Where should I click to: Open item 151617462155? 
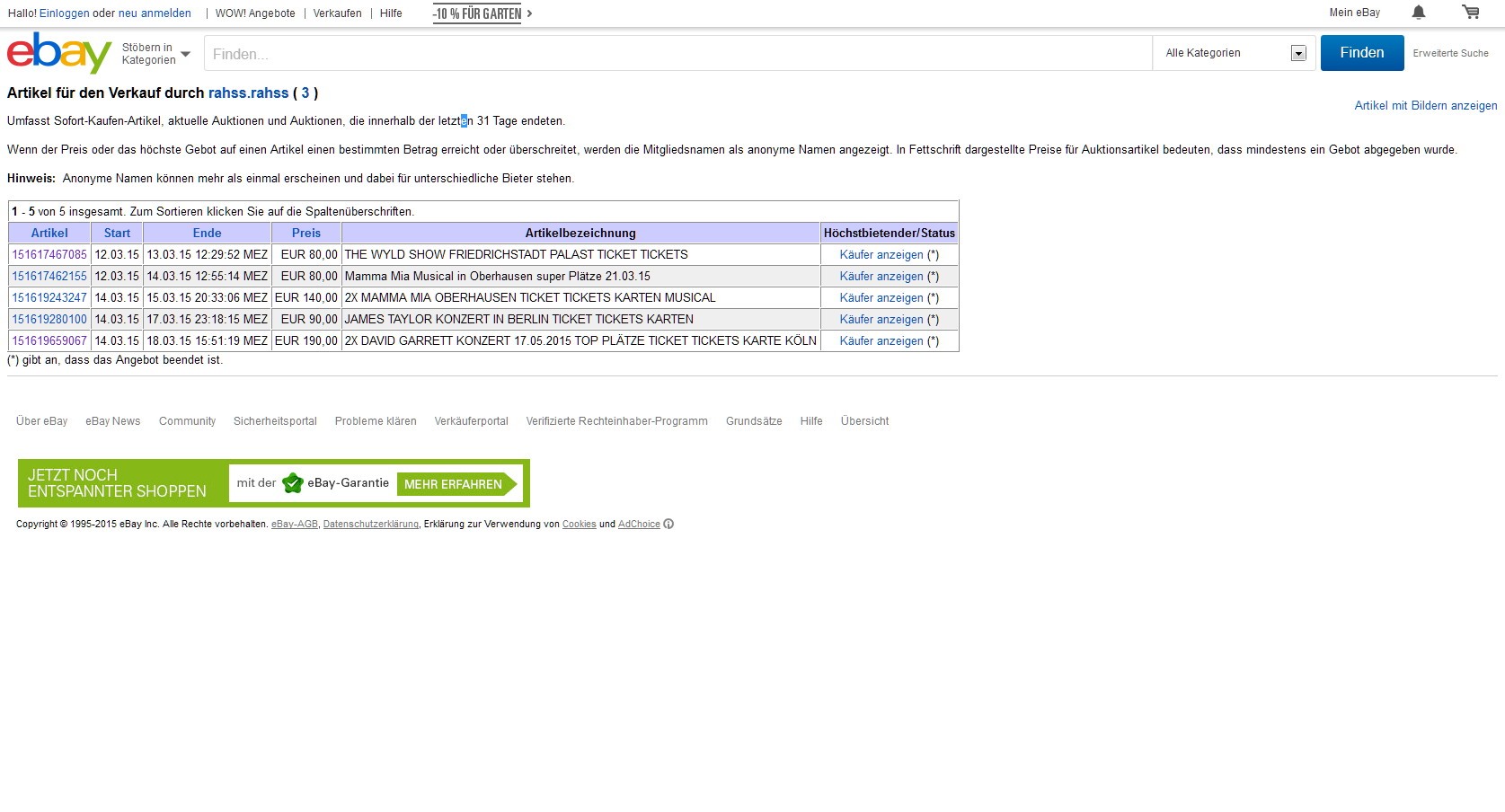[x=49, y=277]
